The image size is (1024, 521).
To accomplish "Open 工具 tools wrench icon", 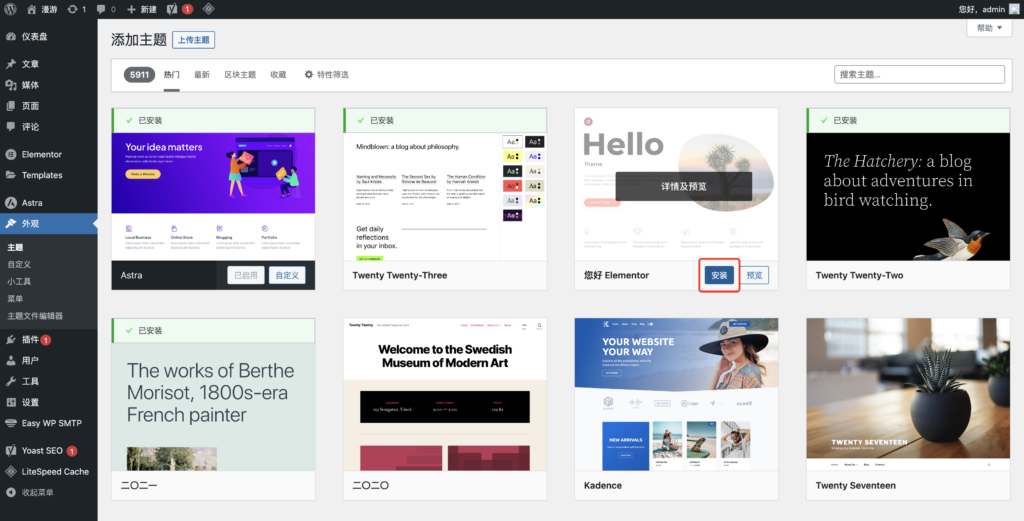I will (x=10, y=381).
